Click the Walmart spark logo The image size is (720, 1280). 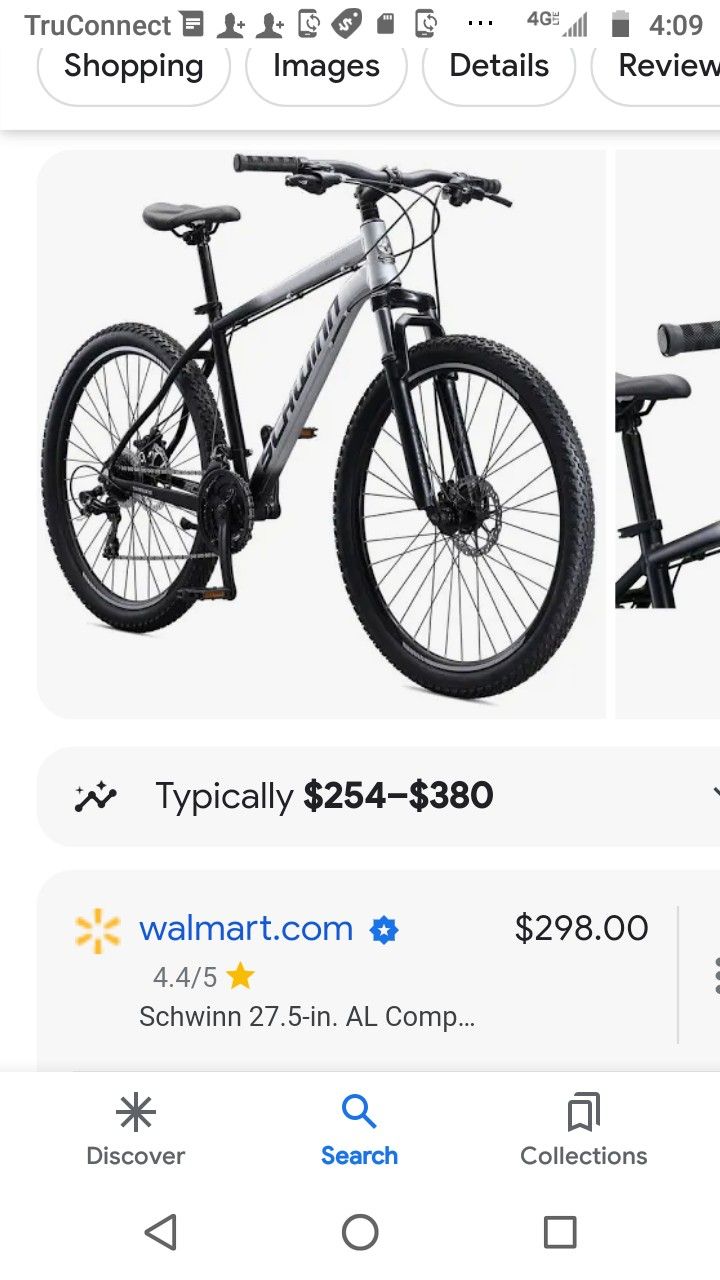98,931
